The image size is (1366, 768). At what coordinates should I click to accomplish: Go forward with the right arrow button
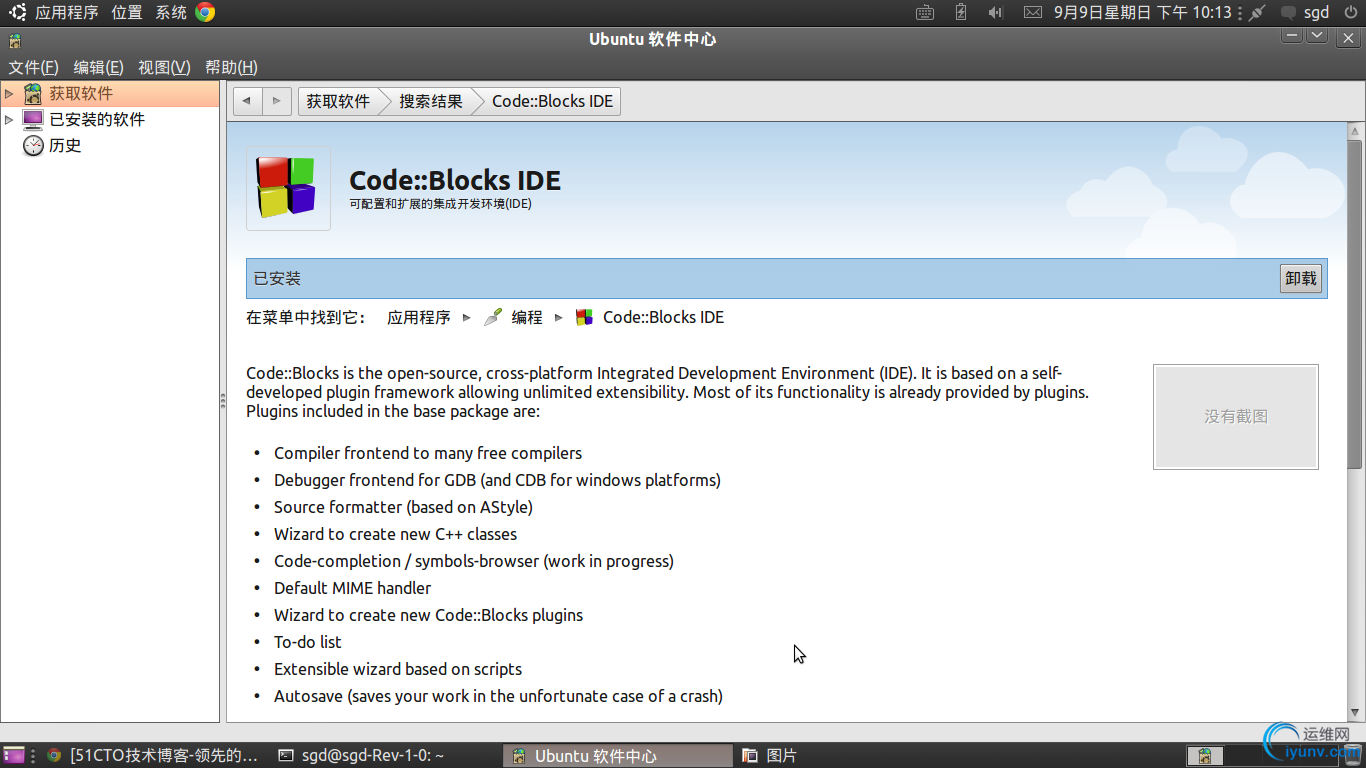pos(277,101)
